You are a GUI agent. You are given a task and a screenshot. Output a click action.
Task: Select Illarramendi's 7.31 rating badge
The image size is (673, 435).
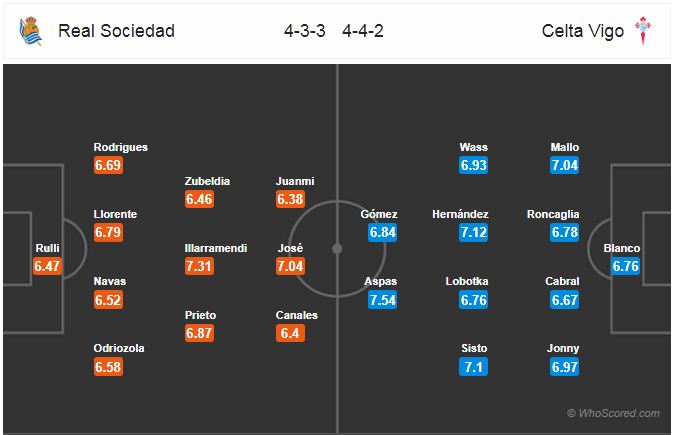pyautogui.click(x=199, y=266)
